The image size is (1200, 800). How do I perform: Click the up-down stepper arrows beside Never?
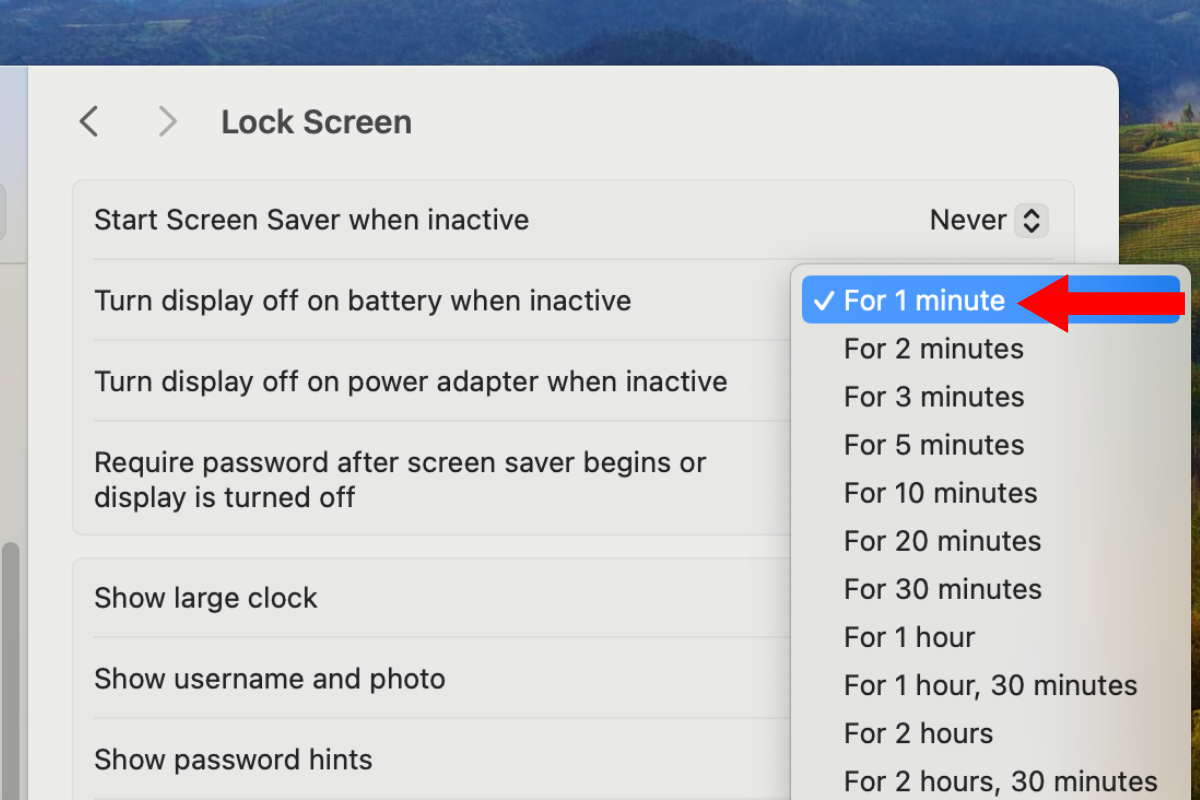tap(1031, 220)
